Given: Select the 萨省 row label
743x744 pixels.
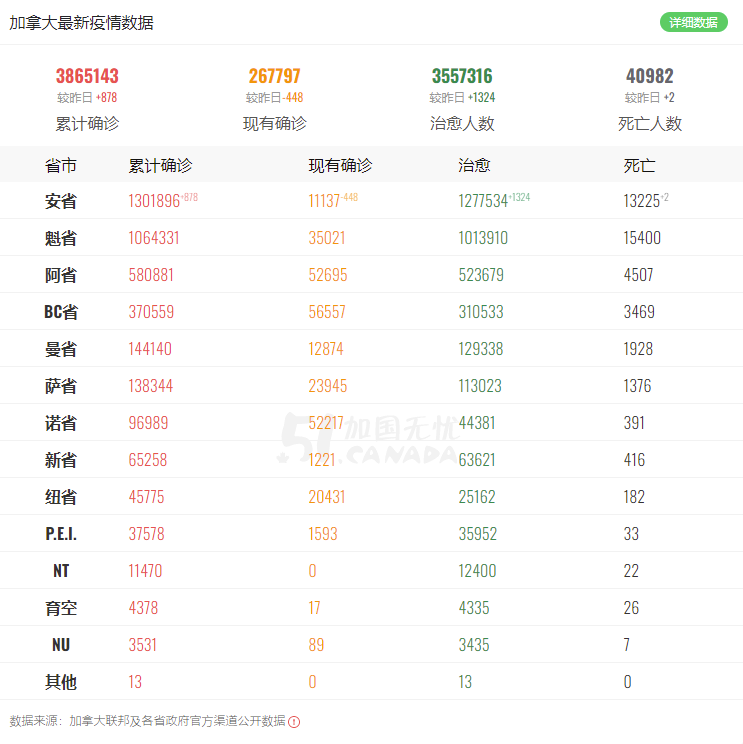Looking at the screenshot, I should [x=61, y=386].
